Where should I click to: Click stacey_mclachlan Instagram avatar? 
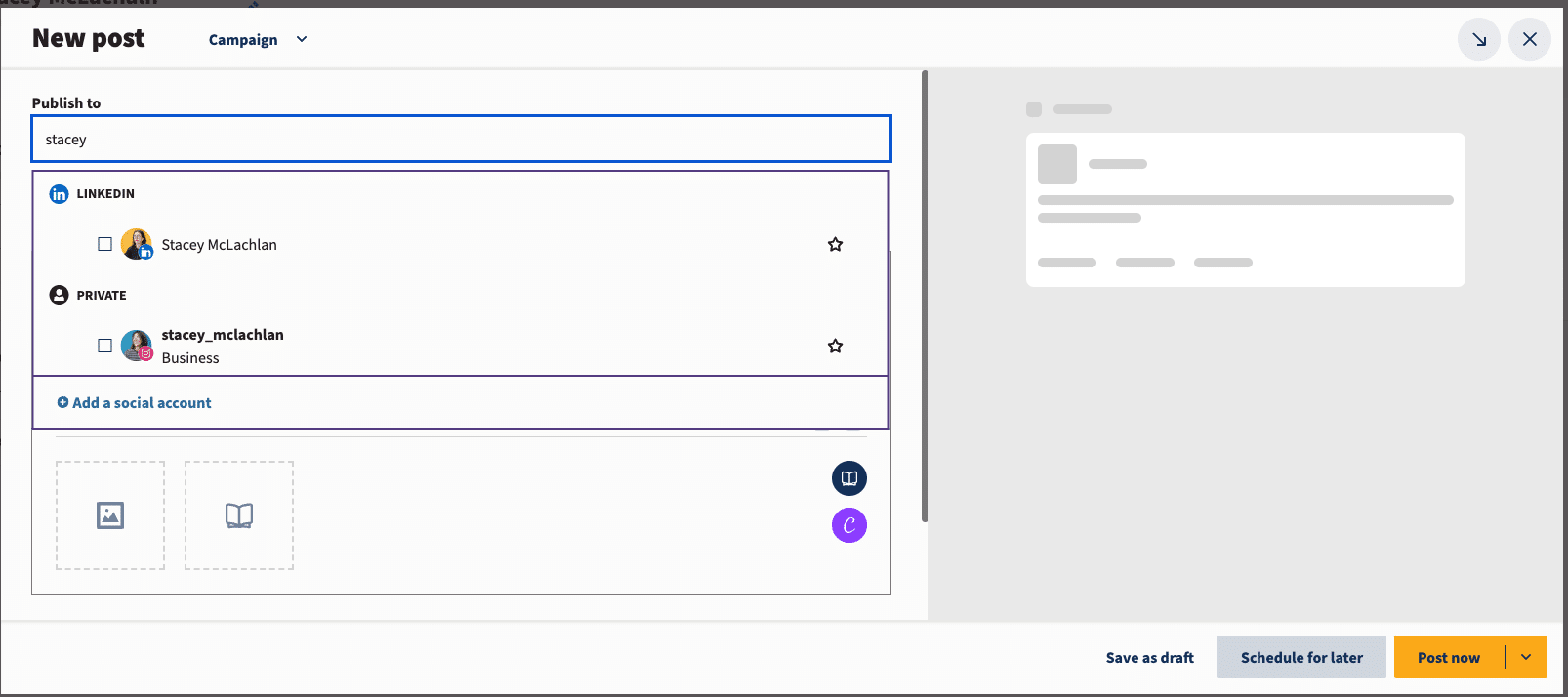coord(137,346)
